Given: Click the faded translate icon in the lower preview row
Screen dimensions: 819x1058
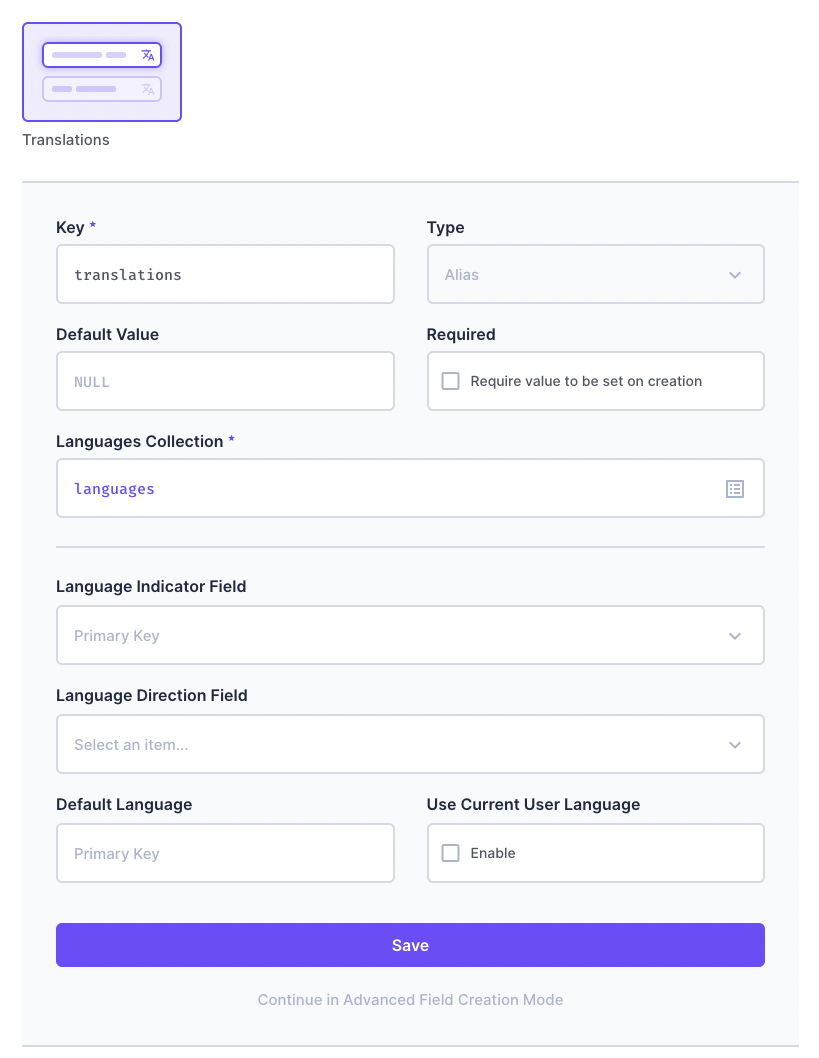Looking at the screenshot, I should click(148, 89).
